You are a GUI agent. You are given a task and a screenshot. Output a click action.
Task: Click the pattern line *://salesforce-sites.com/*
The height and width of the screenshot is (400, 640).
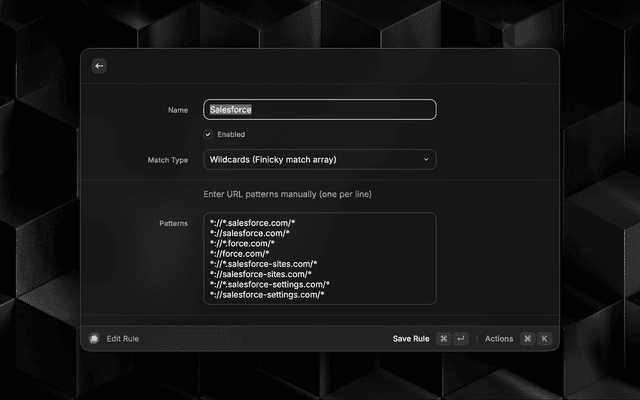tap(261, 274)
